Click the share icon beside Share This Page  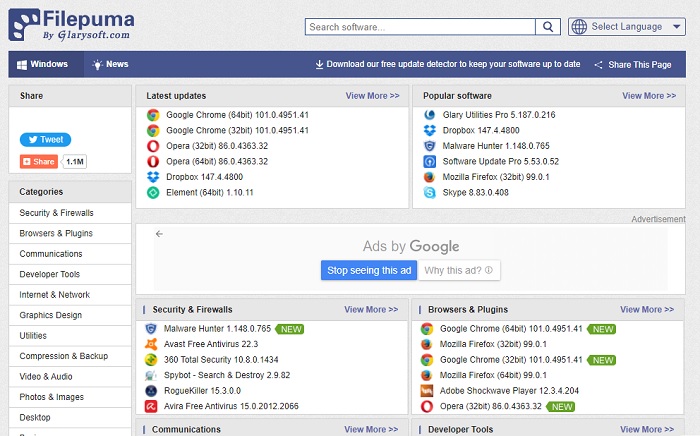tap(598, 65)
